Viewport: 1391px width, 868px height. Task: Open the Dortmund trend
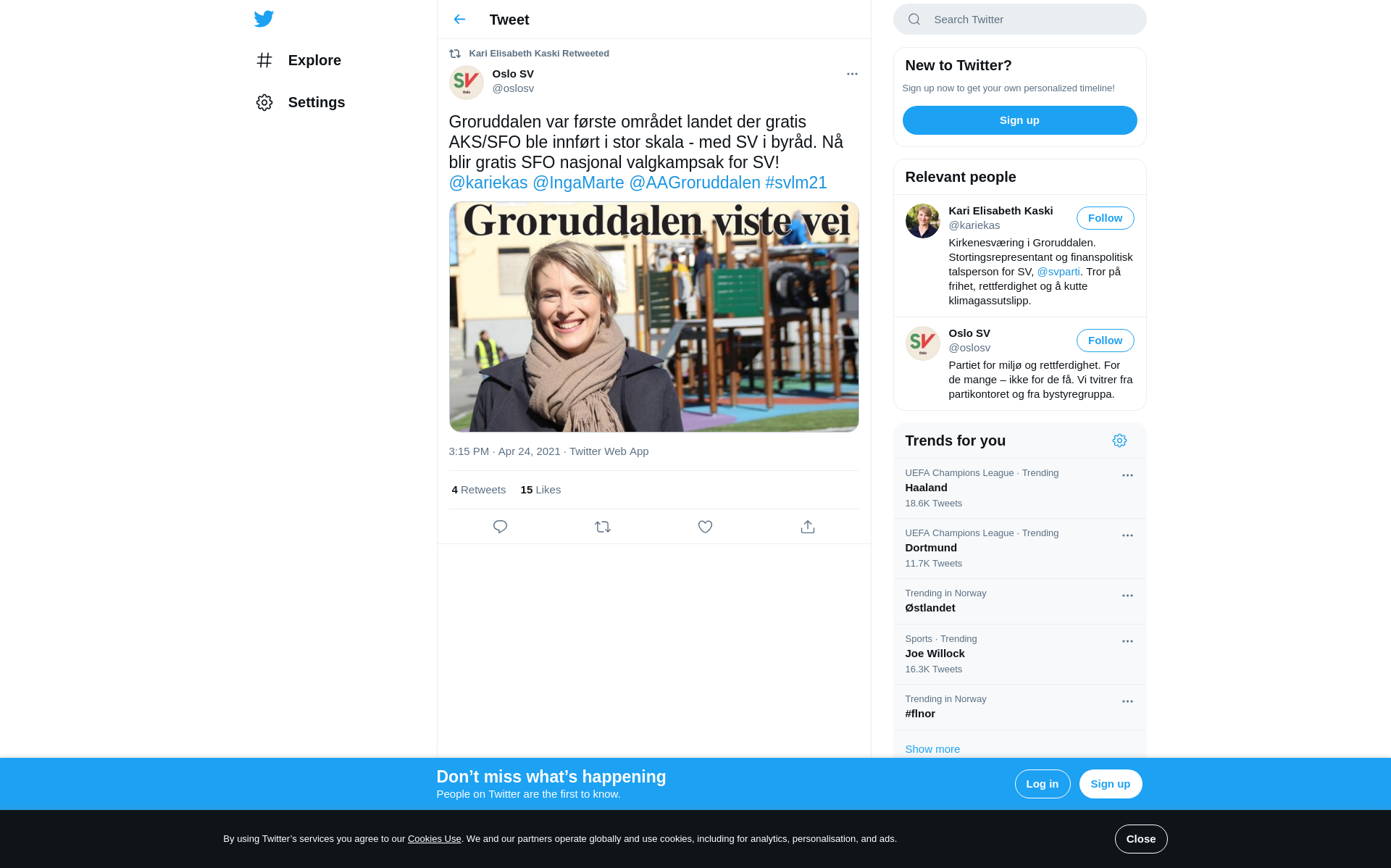point(1019,548)
